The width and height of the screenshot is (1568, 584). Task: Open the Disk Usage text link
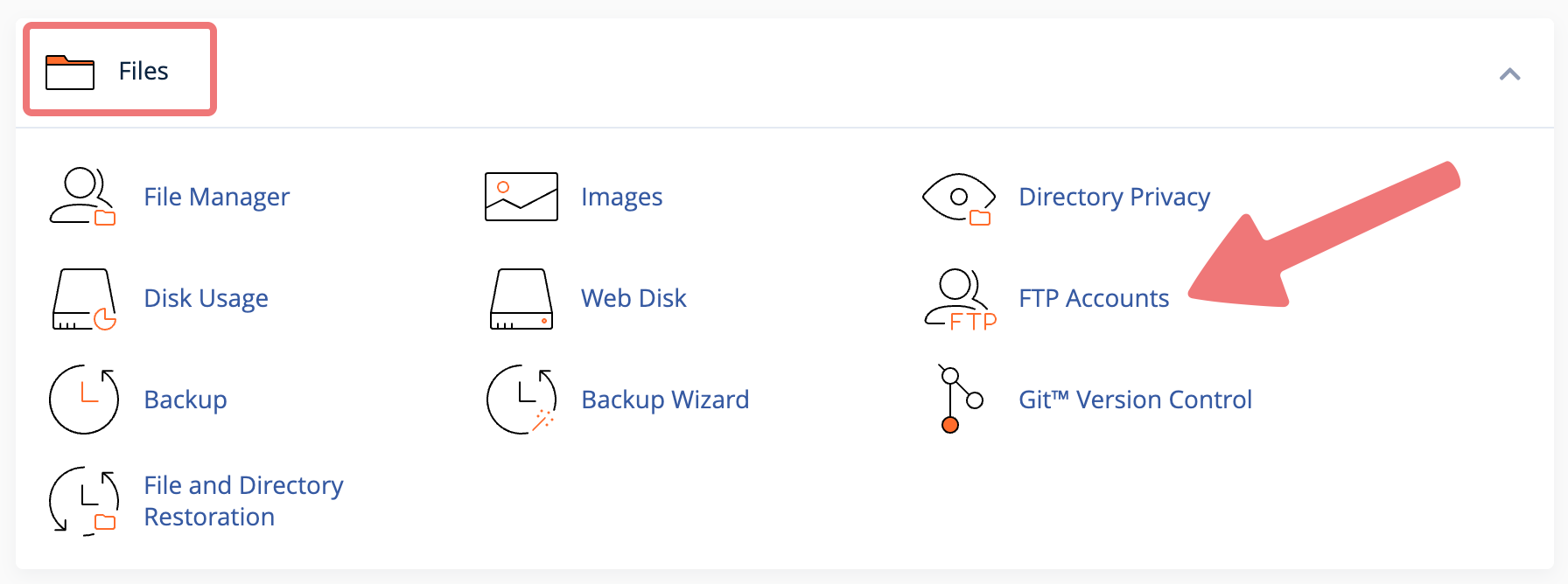point(206,298)
